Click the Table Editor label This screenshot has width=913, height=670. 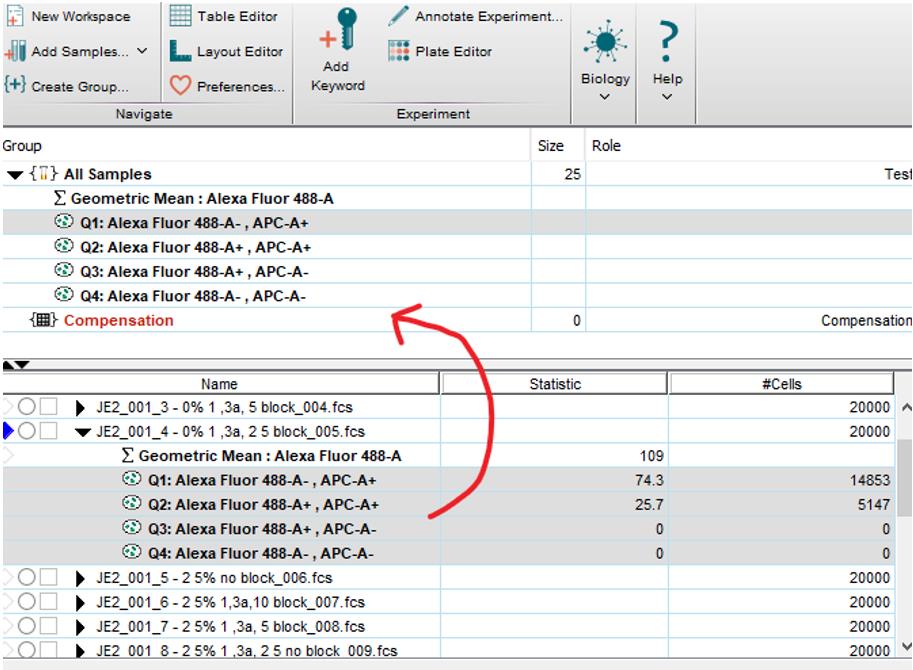(237, 16)
